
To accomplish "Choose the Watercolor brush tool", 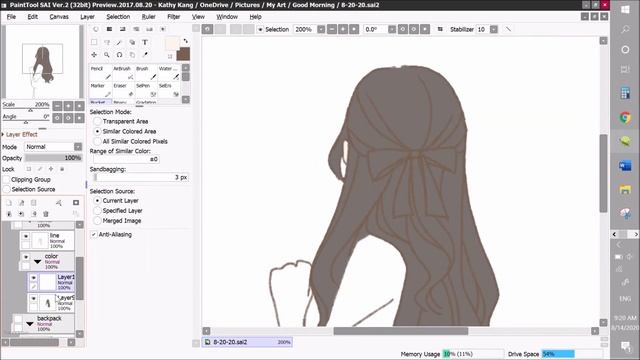I will pyautogui.click(x=169, y=73).
